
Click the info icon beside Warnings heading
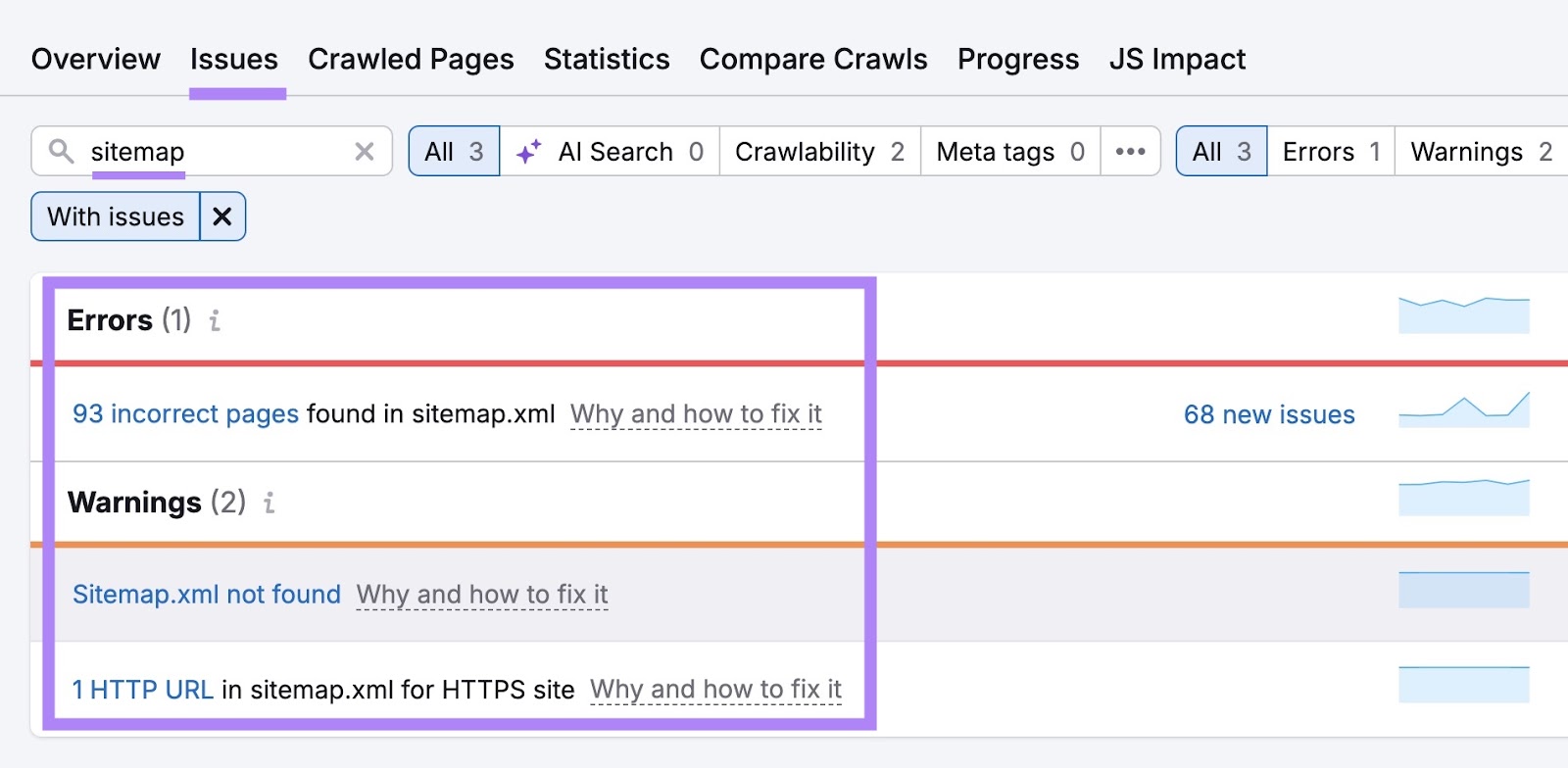pyautogui.click(x=269, y=503)
